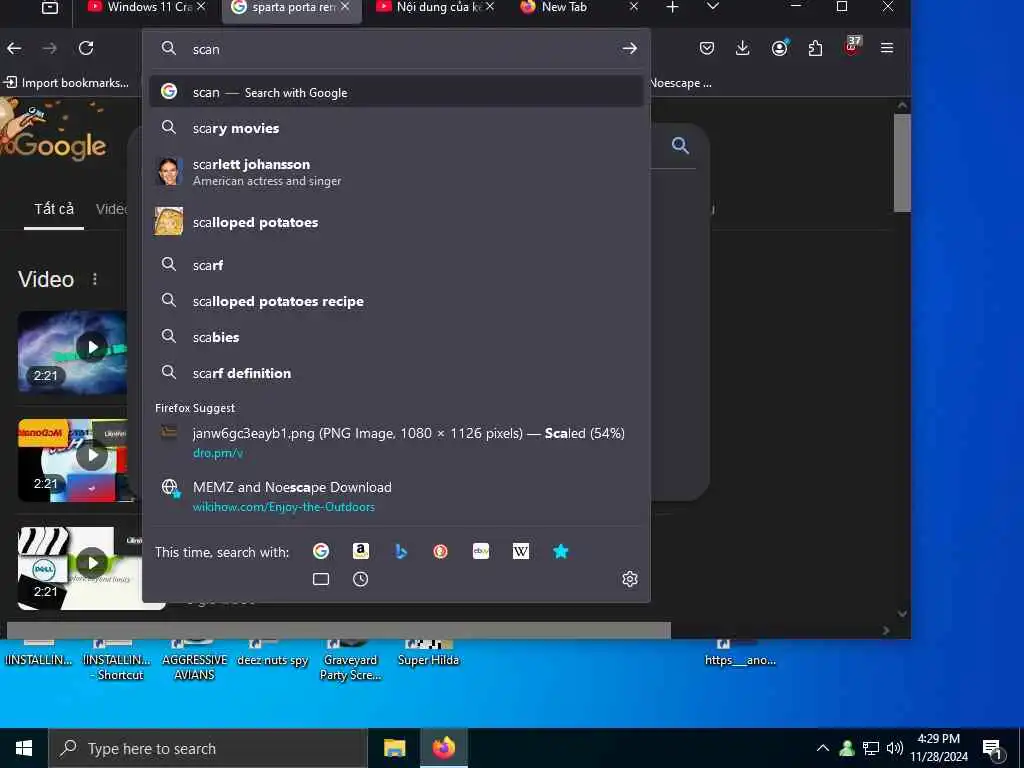Open search settings gear in dropdown
The width and height of the screenshot is (1024, 768).
click(630, 579)
